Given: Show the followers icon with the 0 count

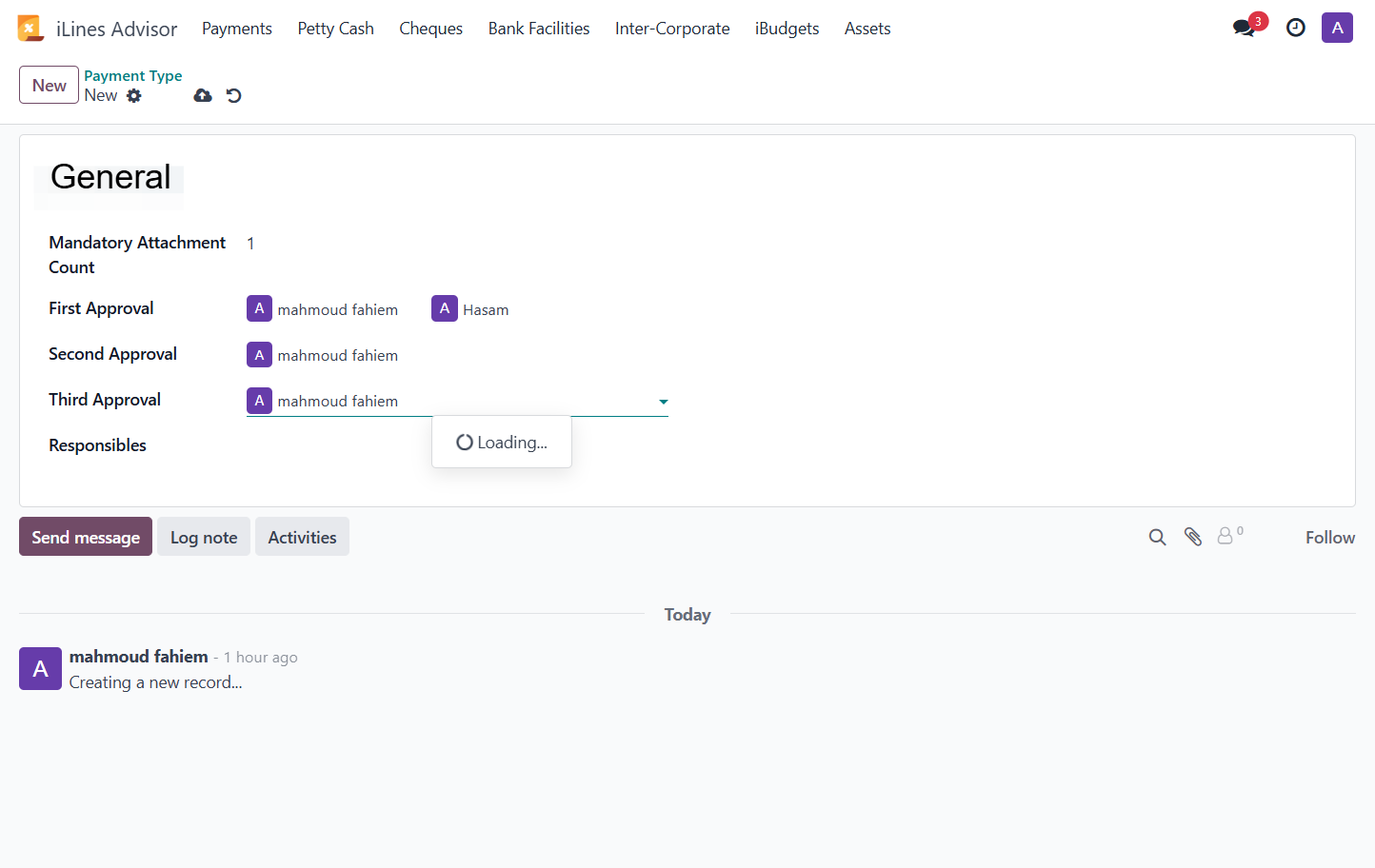Looking at the screenshot, I should pos(1229,536).
